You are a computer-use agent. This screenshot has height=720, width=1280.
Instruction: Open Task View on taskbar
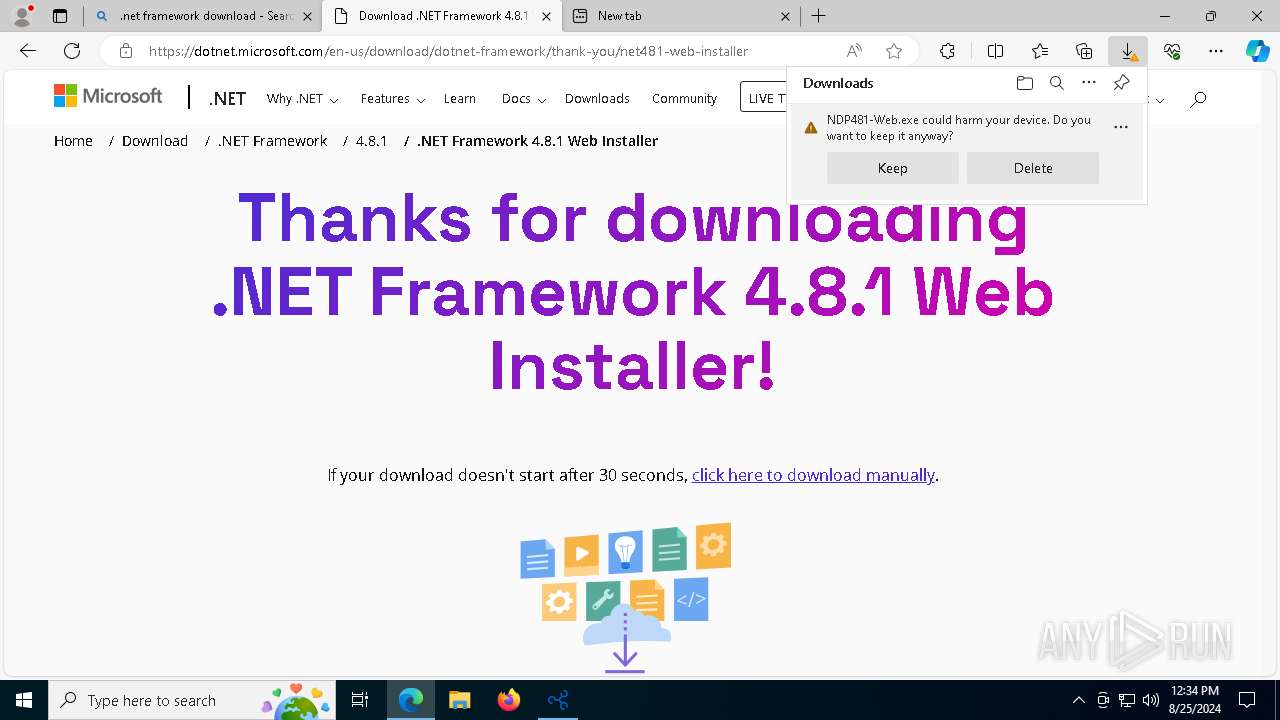(360, 700)
